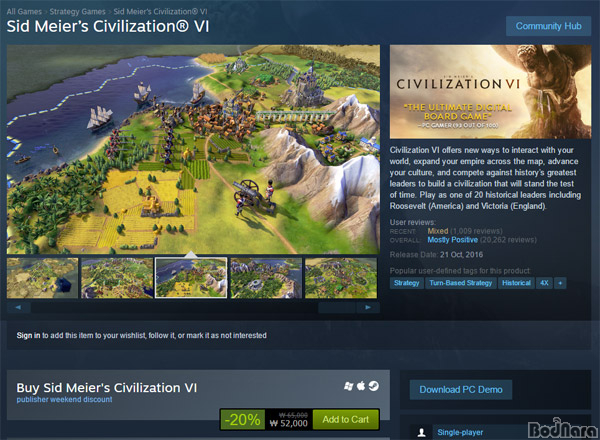Click the SteamOS platform icon
Screen dimensions: 600x440
click(x=374, y=386)
